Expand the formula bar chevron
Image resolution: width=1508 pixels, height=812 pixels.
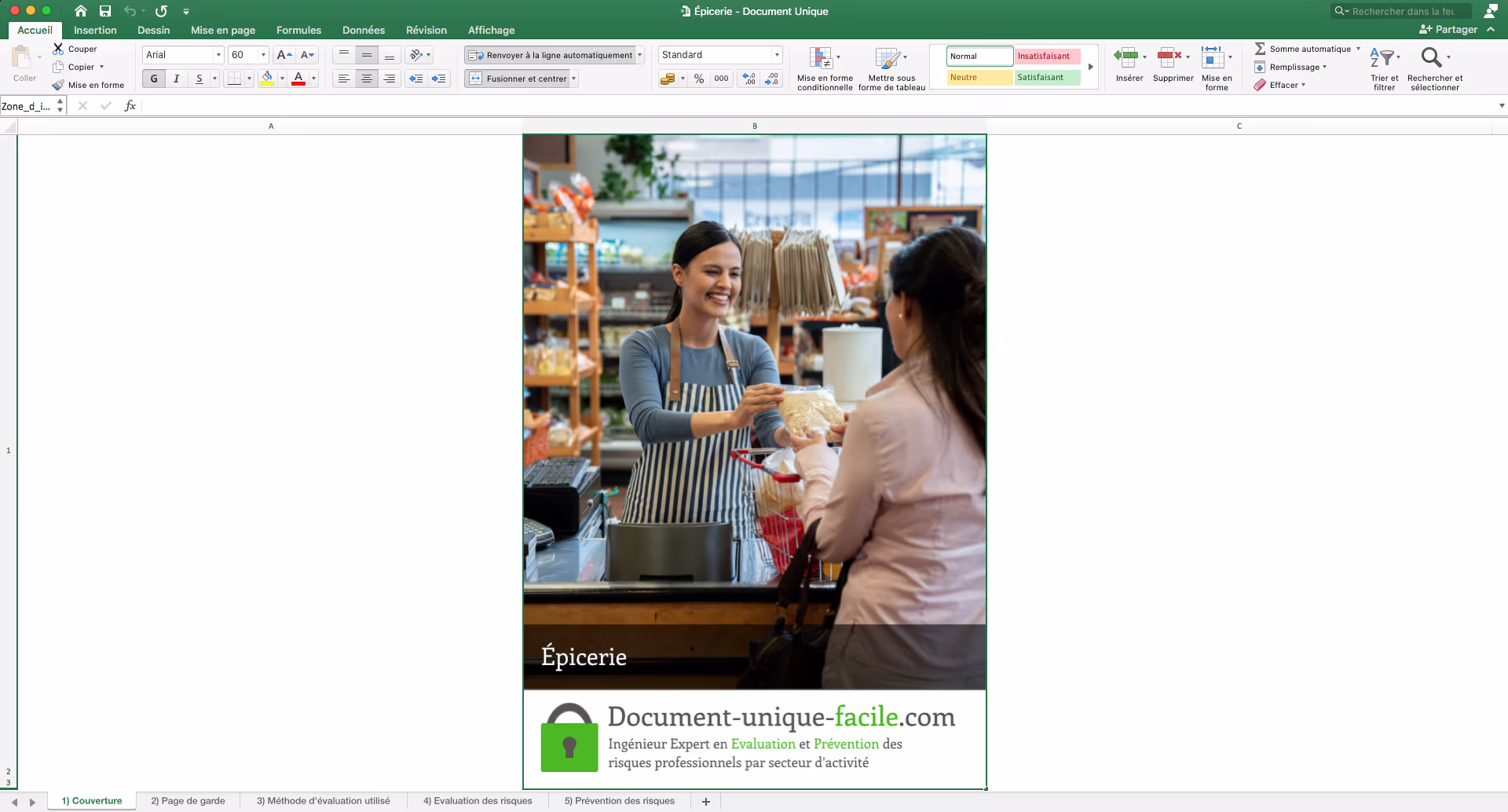[x=1502, y=106]
